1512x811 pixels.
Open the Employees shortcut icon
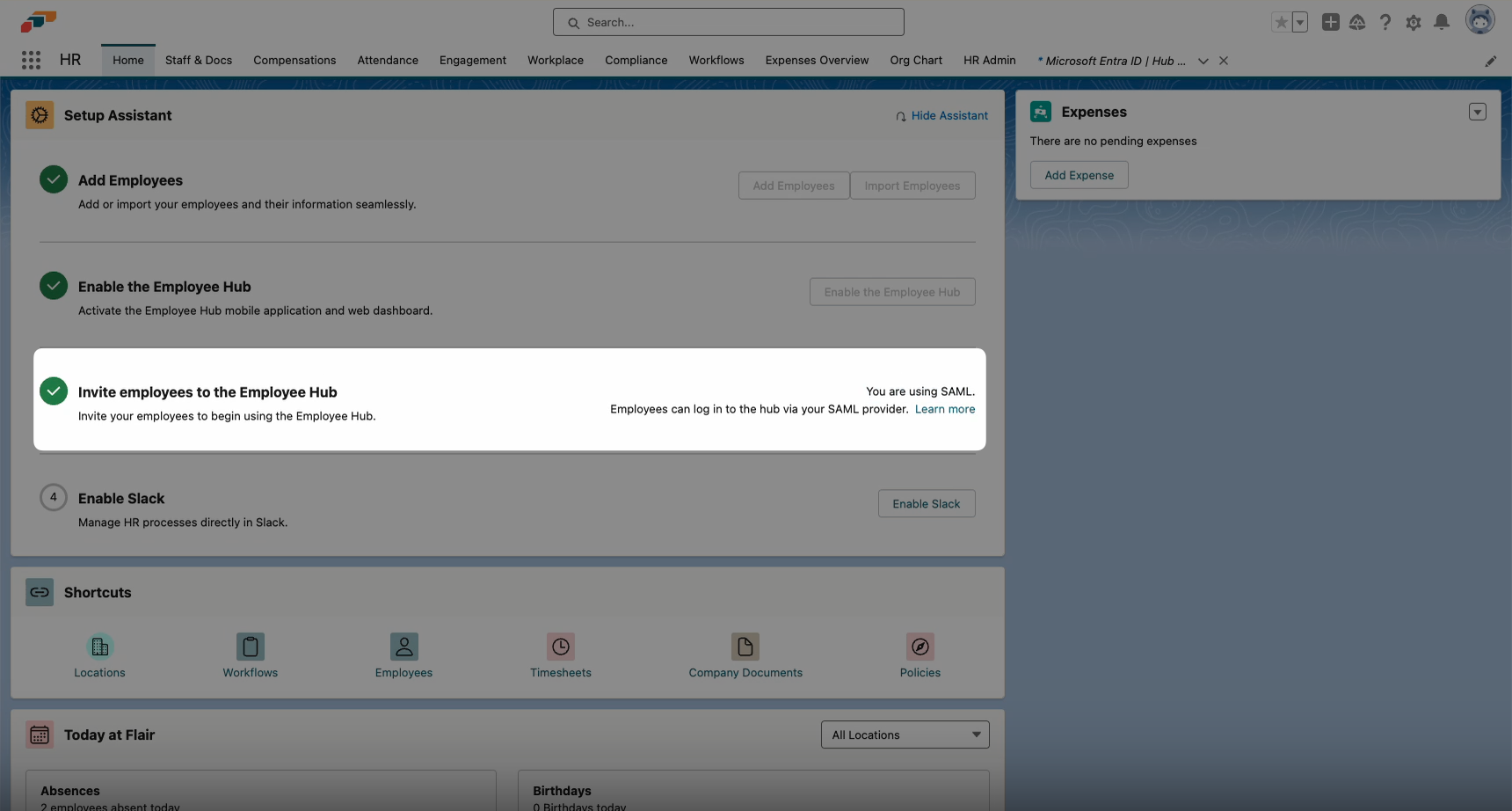[x=404, y=647]
